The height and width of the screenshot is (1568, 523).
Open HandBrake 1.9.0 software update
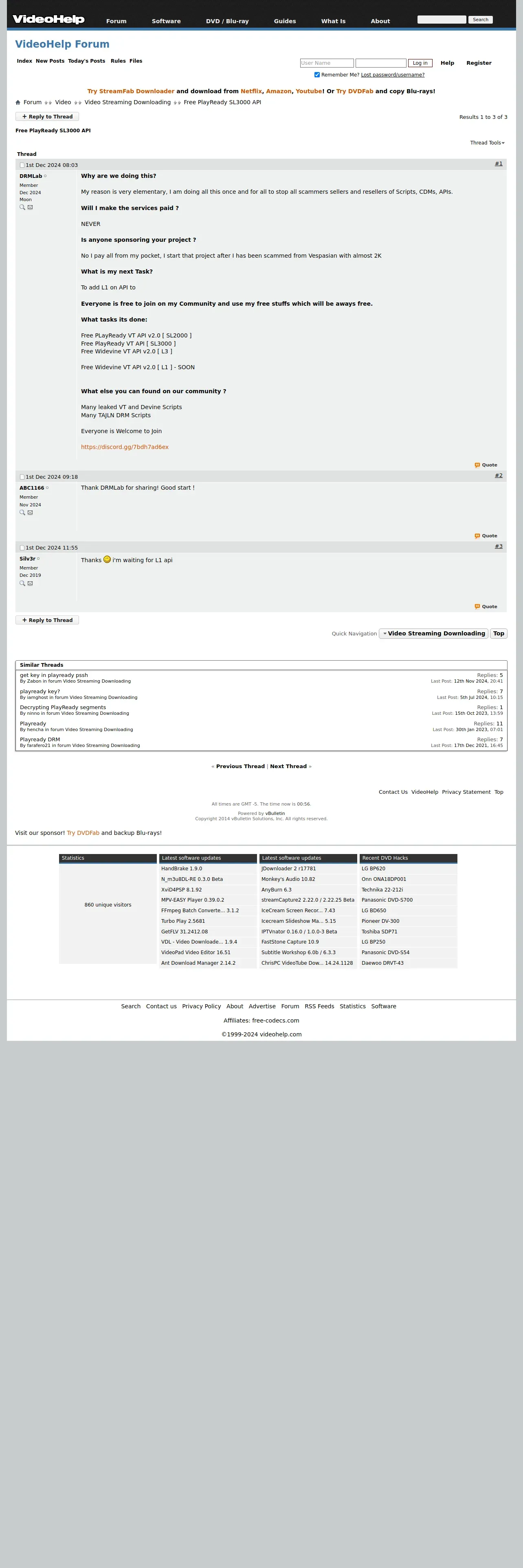click(181, 869)
